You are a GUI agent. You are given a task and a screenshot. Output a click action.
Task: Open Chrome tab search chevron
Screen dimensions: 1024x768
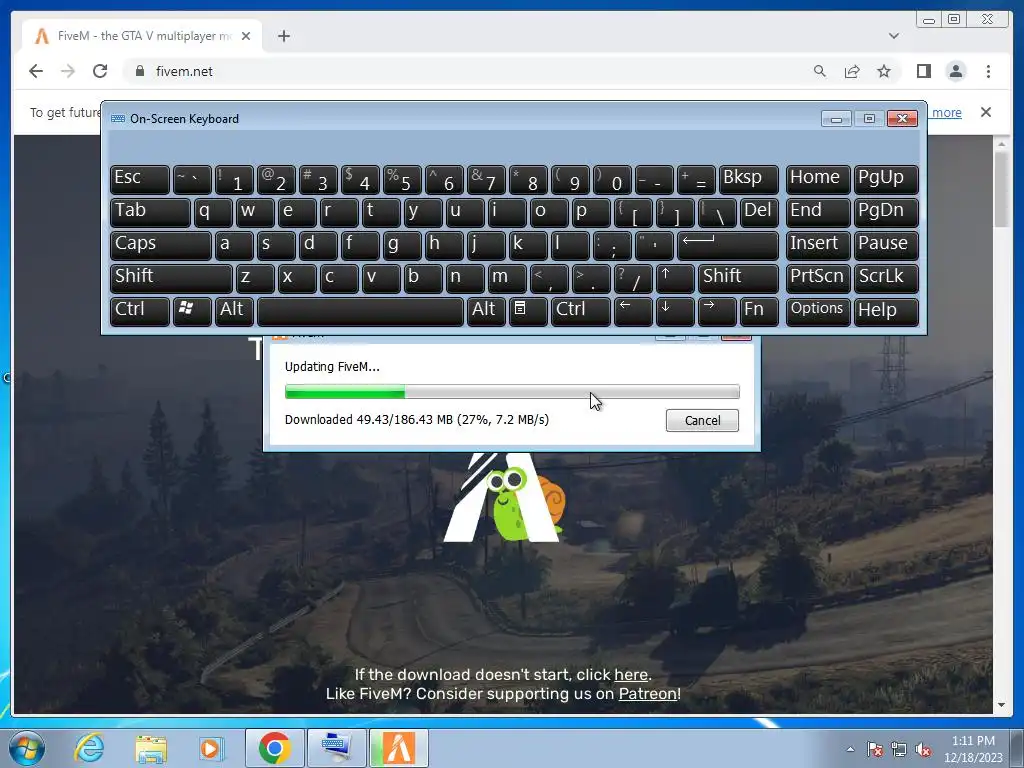click(893, 36)
